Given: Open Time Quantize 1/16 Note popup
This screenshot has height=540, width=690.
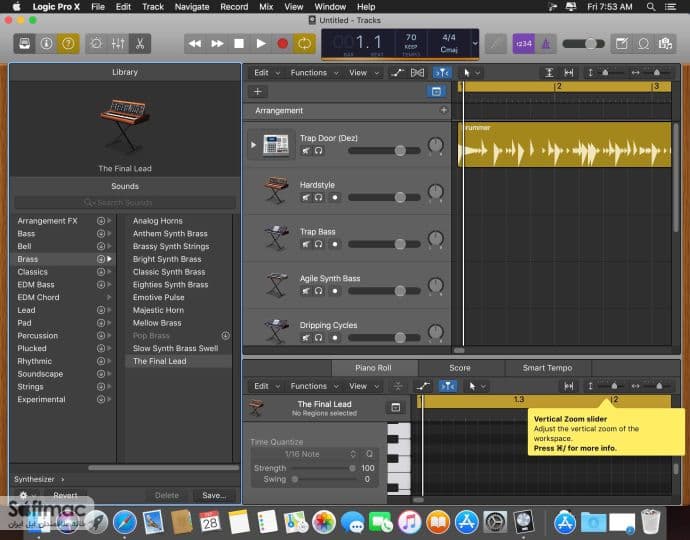Looking at the screenshot, I should (305, 454).
